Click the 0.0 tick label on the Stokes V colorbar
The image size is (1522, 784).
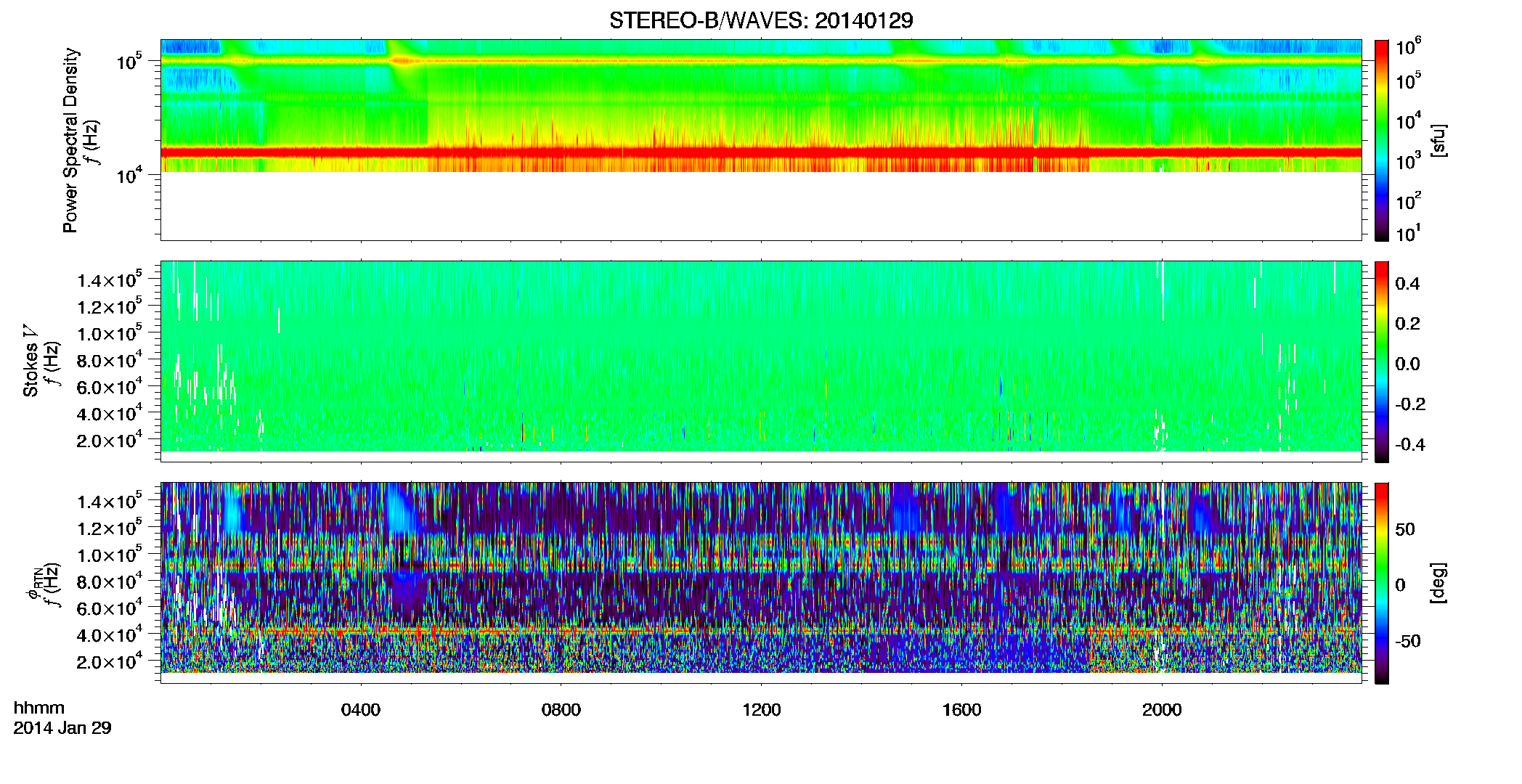coord(1407,364)
